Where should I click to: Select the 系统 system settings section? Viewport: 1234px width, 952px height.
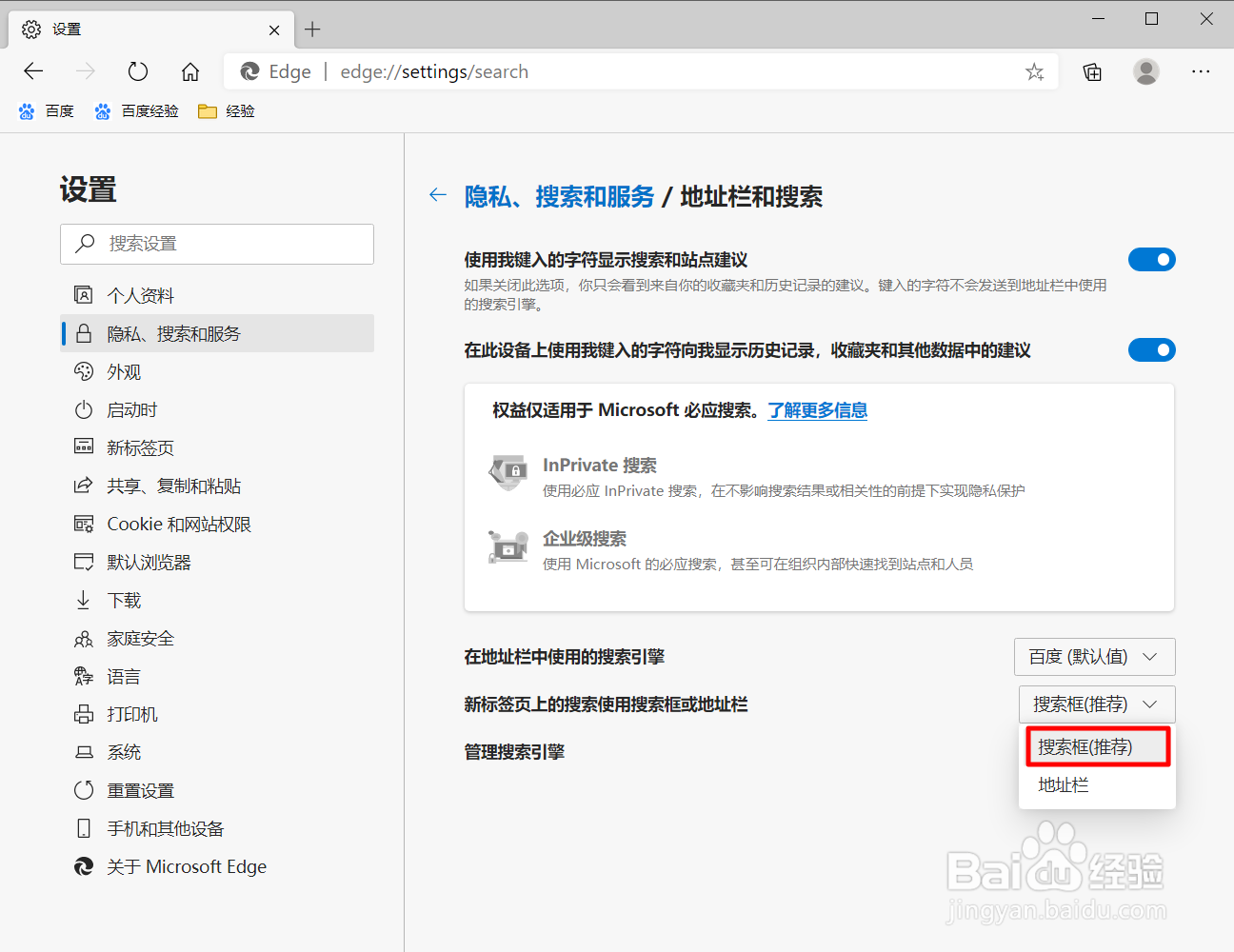coord(124,752)
